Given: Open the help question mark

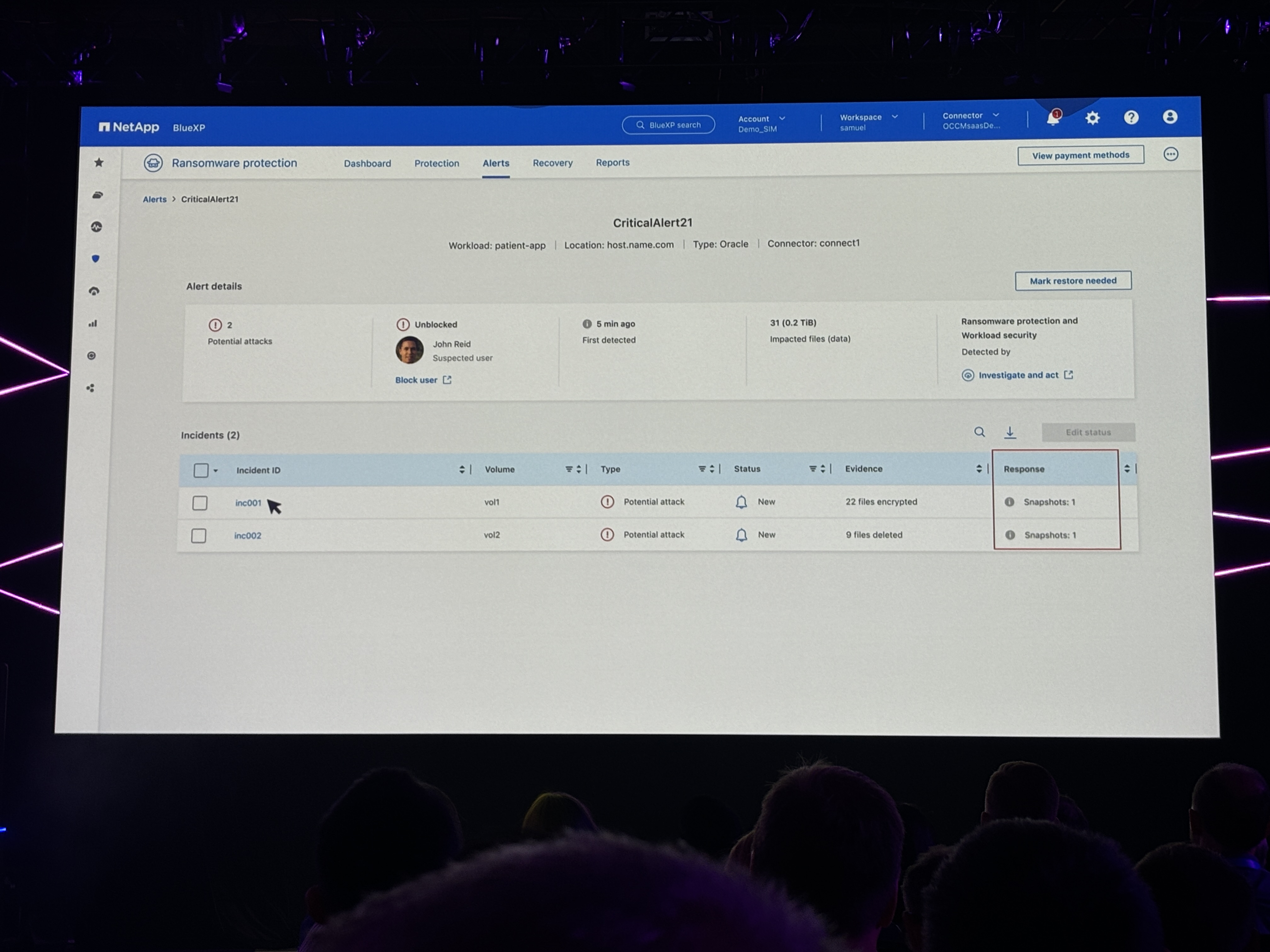Looking at the screenshot, I should 1131,118.
